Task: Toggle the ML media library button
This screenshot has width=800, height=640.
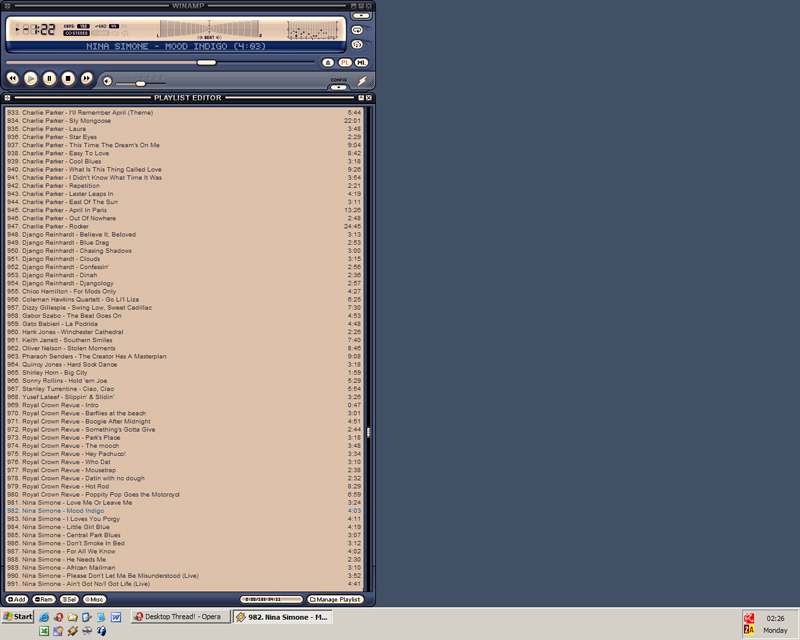Action: point(361,62)
